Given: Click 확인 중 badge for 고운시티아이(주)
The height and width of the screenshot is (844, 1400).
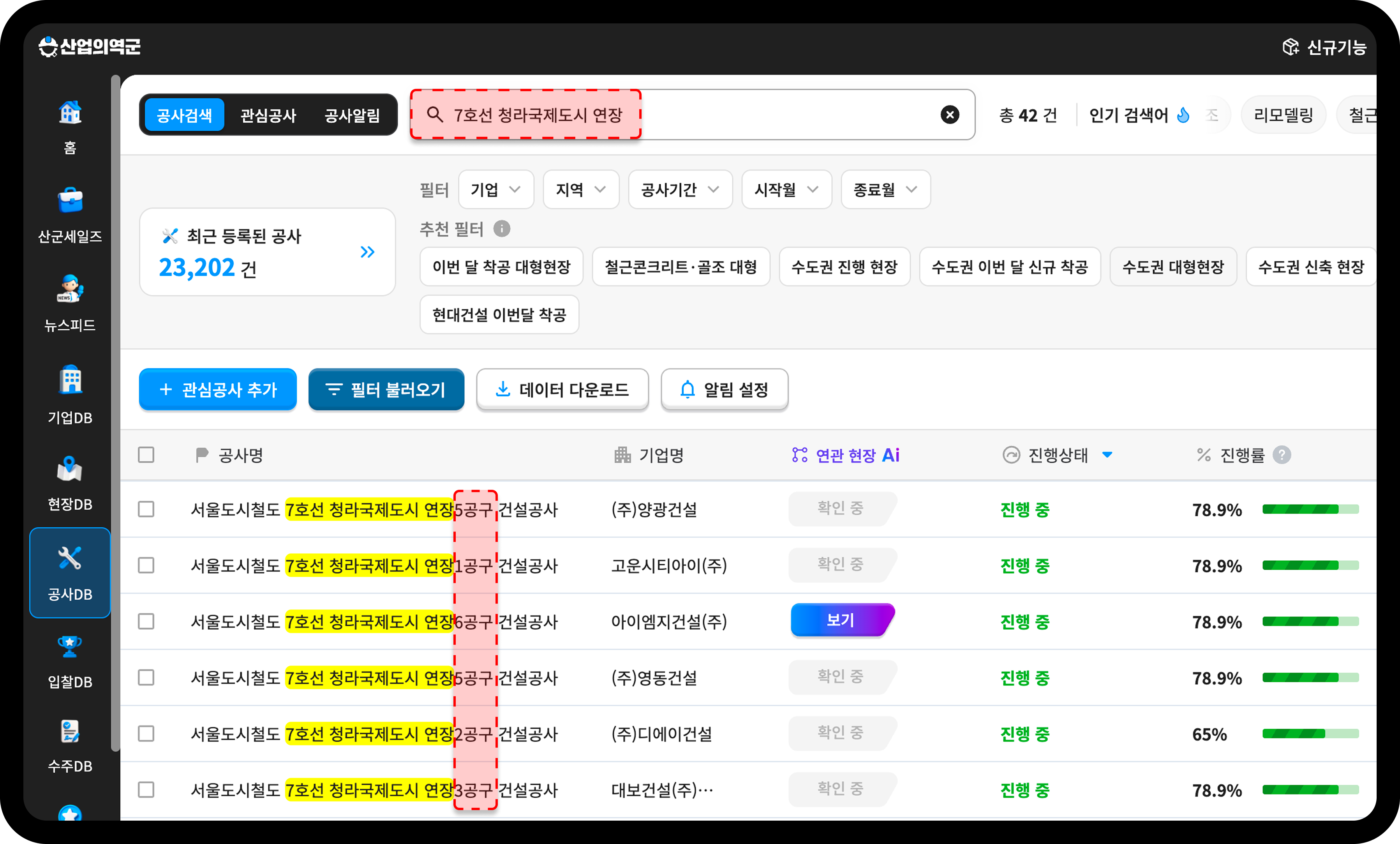Looking at the screenshot, I should click(842, 564).
